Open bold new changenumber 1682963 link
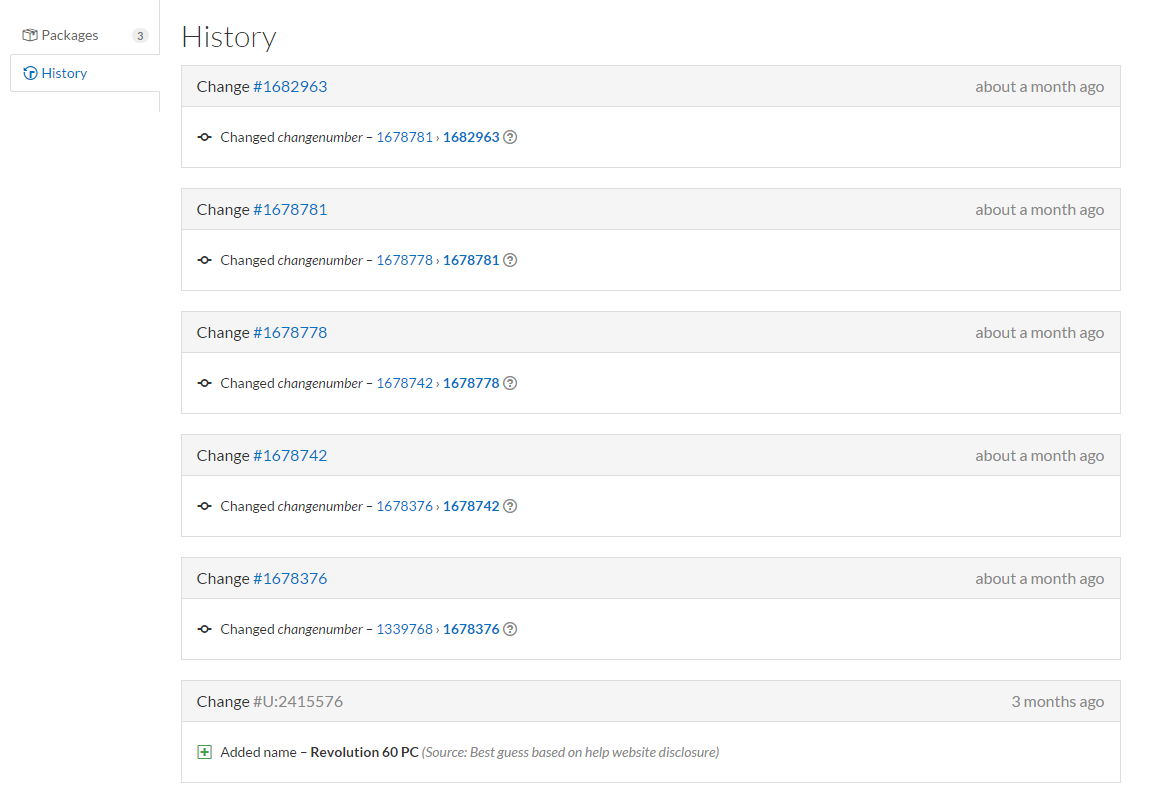Screen dimensions: 1152x797 pyautogui.click(x=471, y=137)
